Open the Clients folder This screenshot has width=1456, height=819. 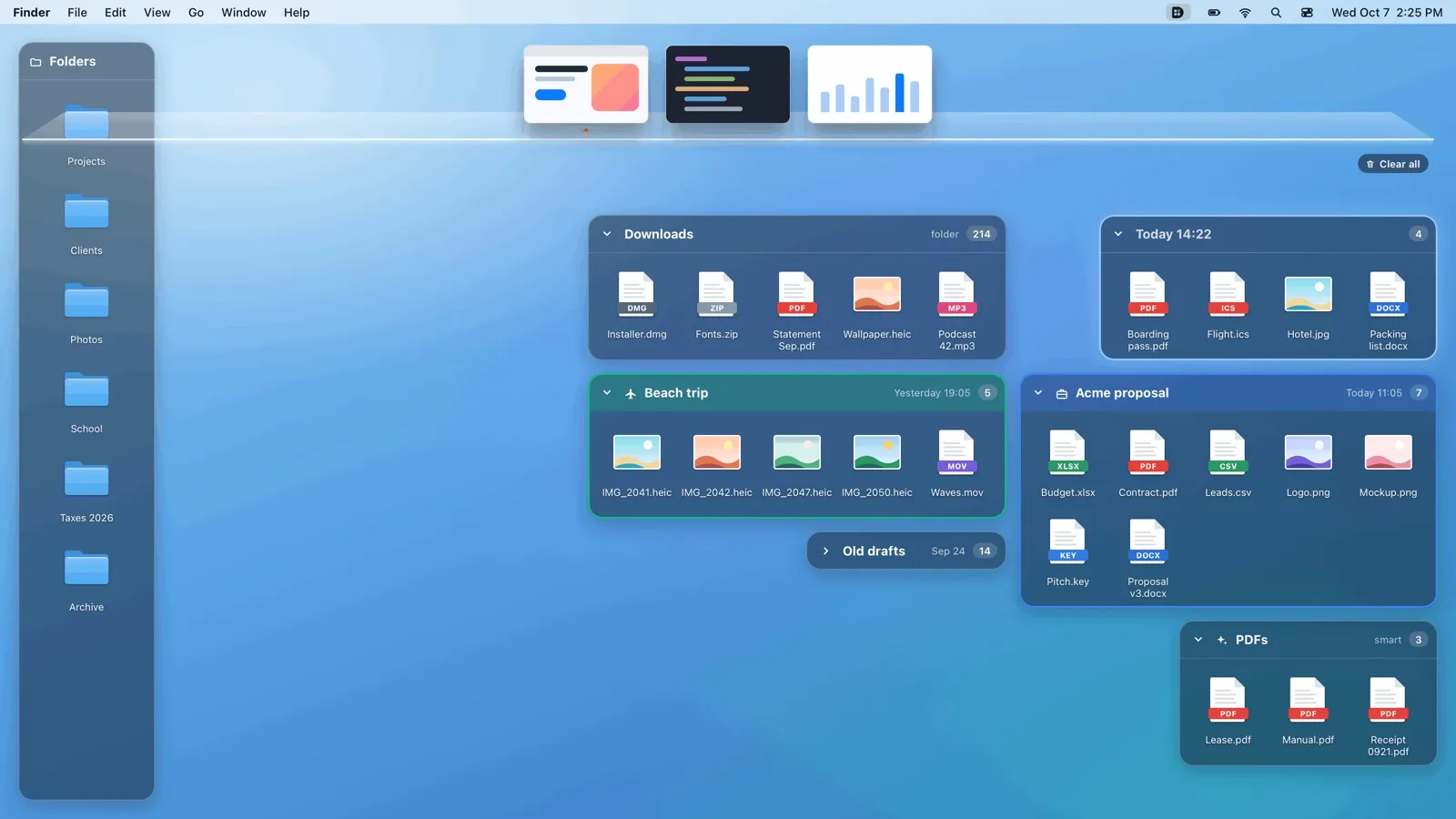point(86,225)
